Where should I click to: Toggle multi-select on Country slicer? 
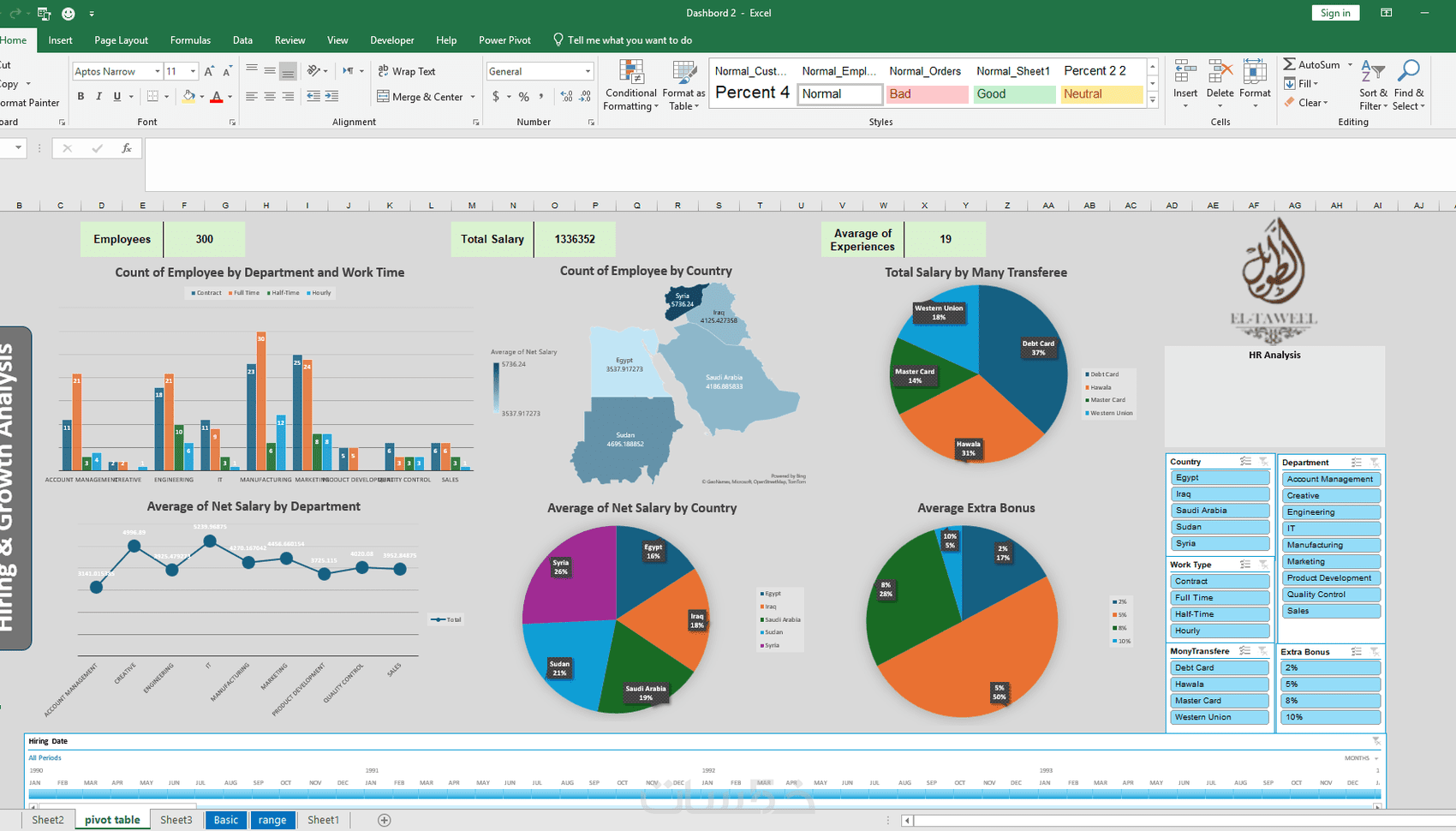1245,462
